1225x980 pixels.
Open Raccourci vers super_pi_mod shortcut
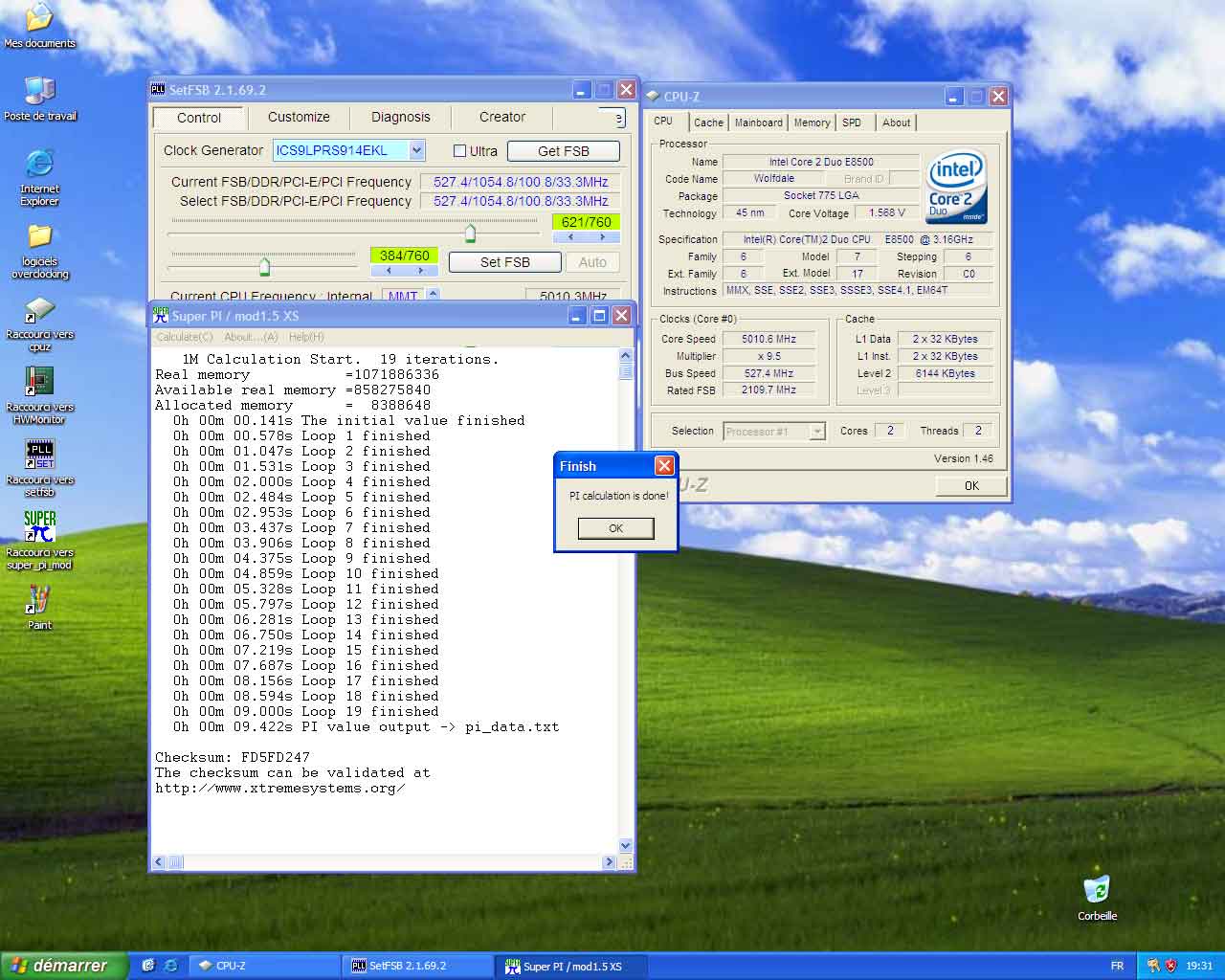pyautogui.click(x=39, y=542)
